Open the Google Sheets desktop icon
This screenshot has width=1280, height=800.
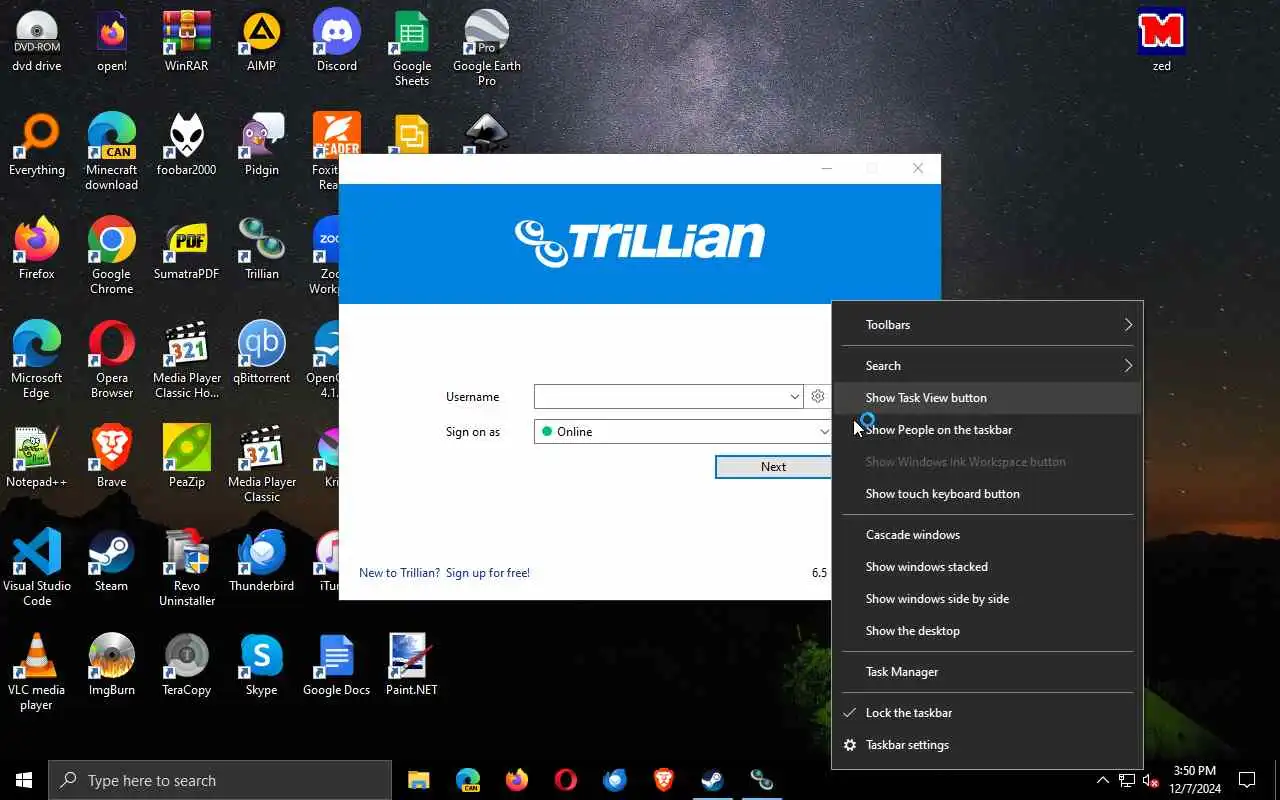(x=412, y=48)
